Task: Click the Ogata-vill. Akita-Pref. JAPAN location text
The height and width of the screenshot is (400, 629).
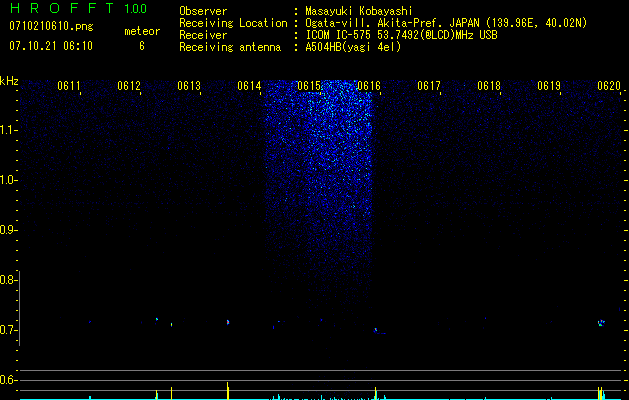Action: 446,23
